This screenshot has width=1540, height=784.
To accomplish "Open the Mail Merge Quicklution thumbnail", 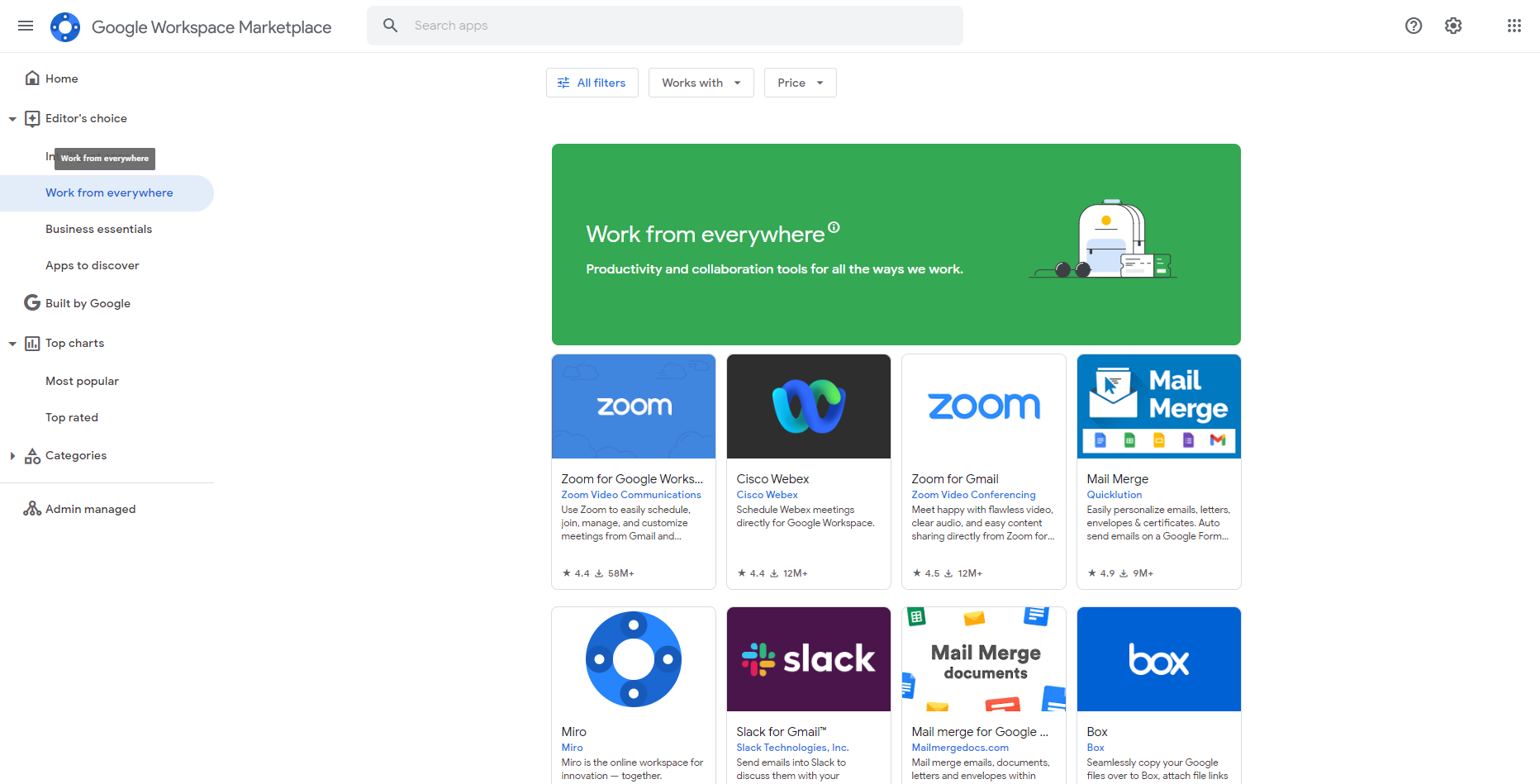I will pyautogui.click(x=1159, y=406).
